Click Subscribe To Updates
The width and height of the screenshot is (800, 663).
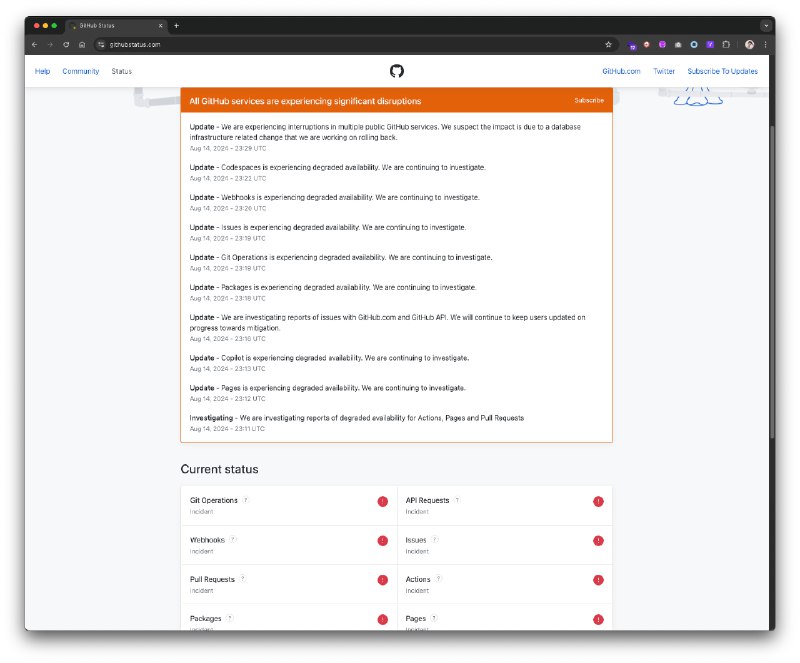722,71
